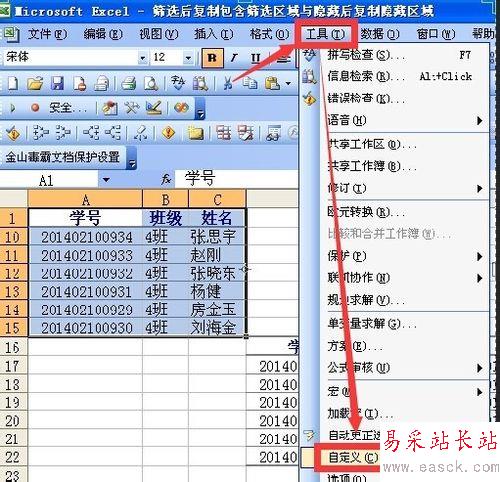
Task: Click the formula bar showing 学号
Action: tap(237, 179)
